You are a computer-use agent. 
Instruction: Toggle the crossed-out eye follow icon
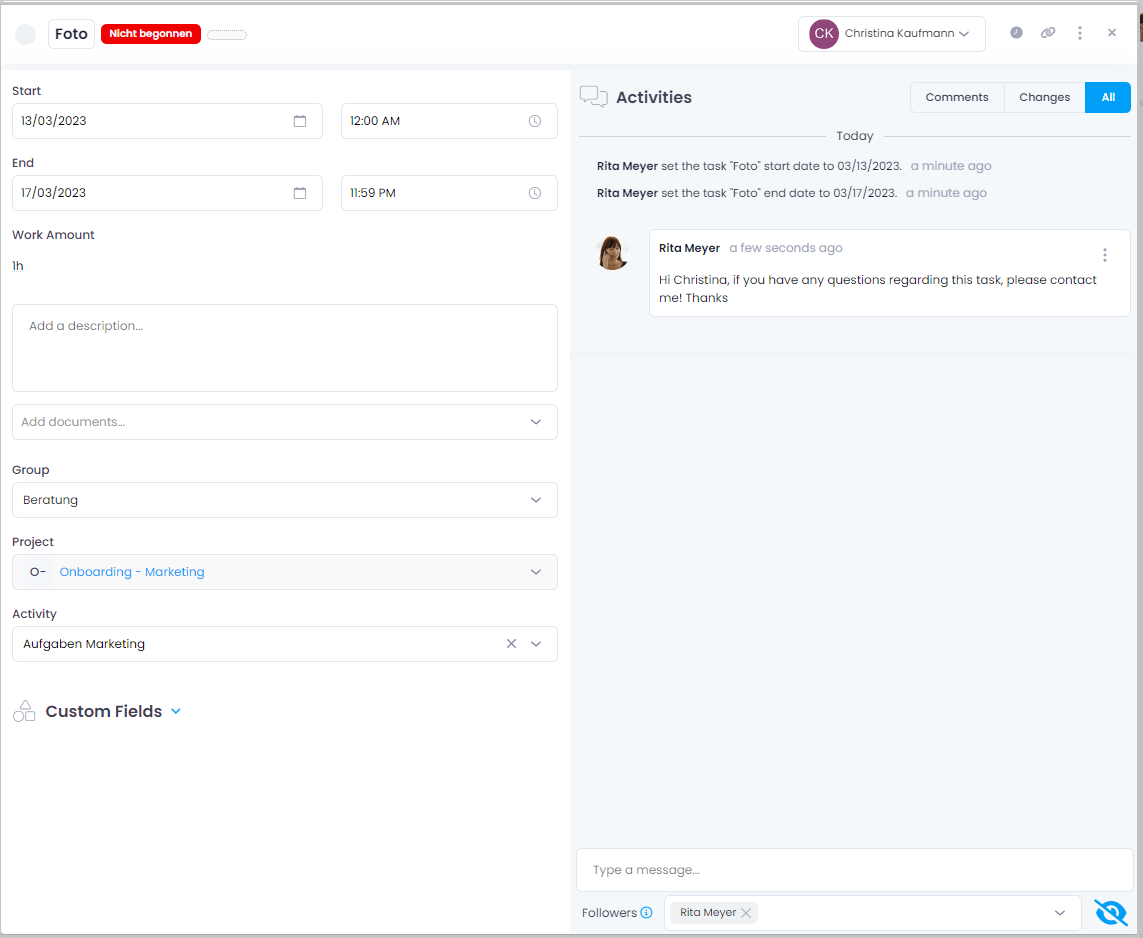click(x=1111, y=912)
